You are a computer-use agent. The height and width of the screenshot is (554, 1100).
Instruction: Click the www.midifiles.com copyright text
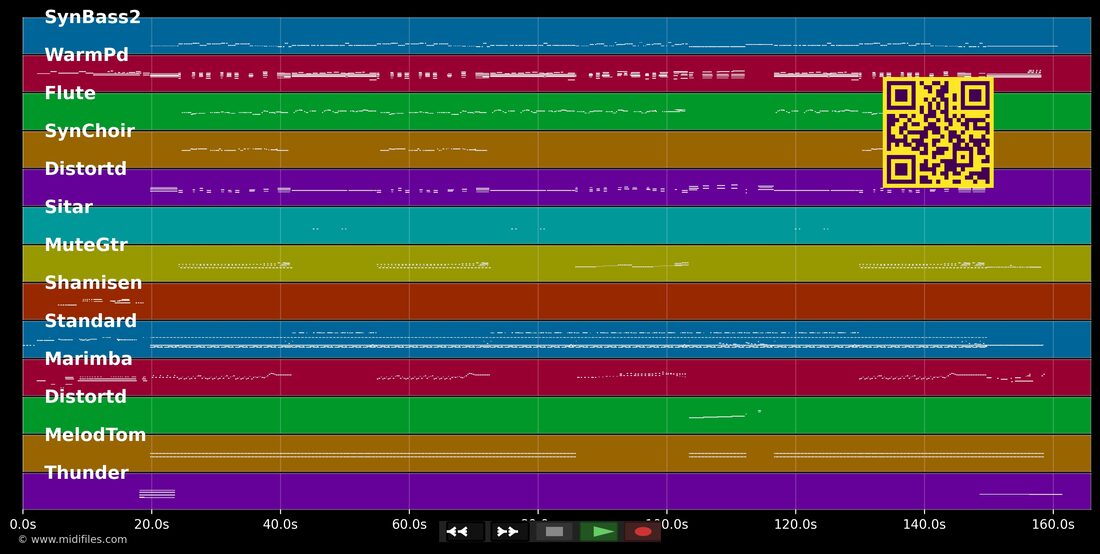coord(73,539)
